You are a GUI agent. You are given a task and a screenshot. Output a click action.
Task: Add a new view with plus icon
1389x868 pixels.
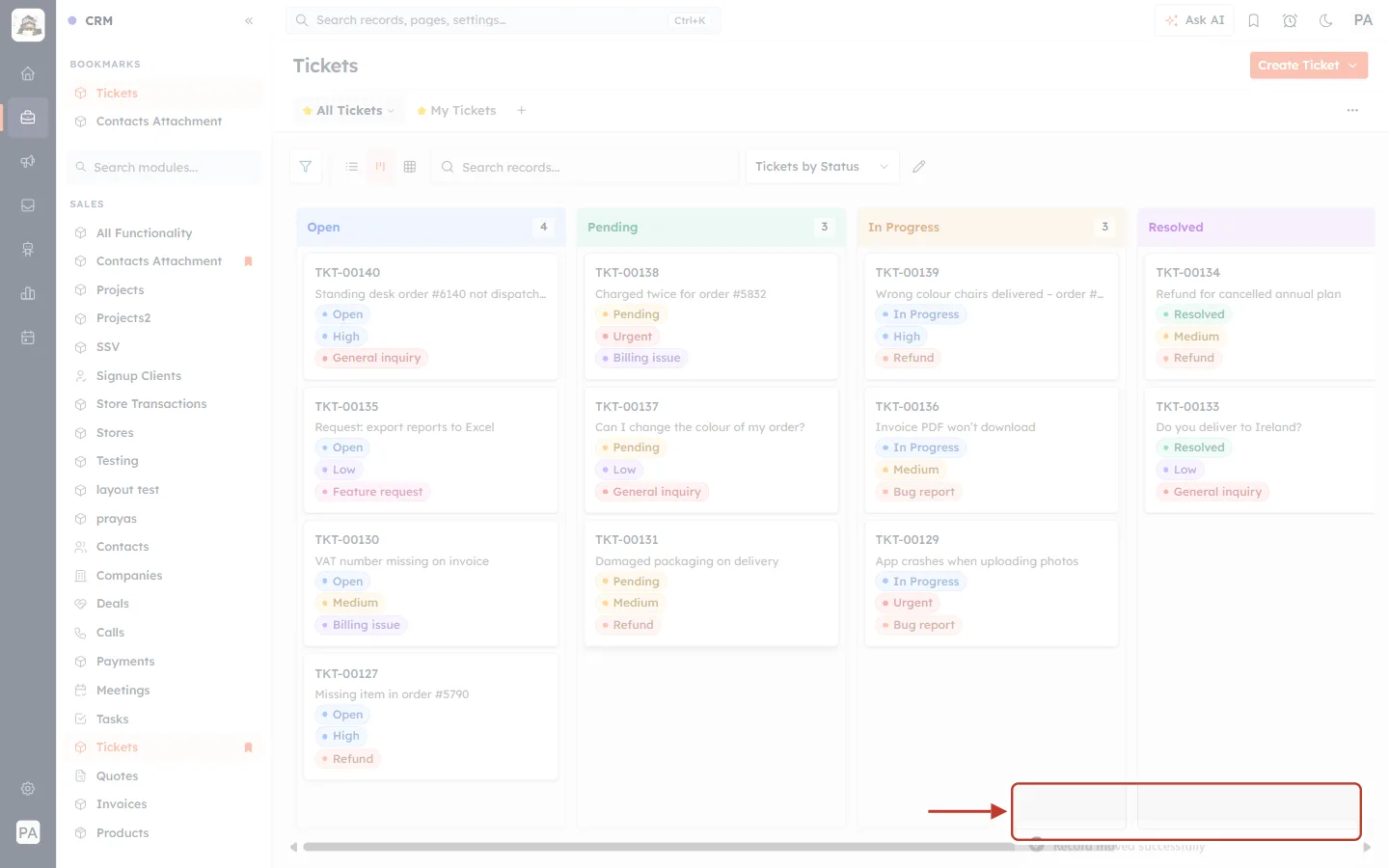tap(522, 111)
